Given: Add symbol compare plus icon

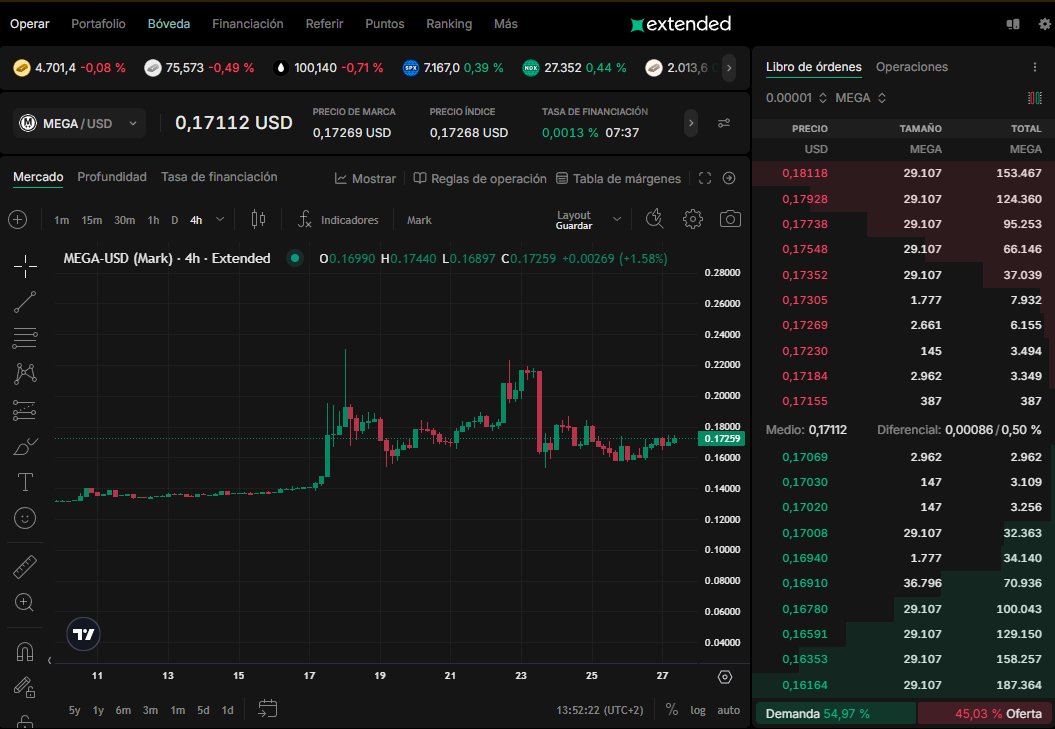Looking at the screenshot, I should pos(17,219).
